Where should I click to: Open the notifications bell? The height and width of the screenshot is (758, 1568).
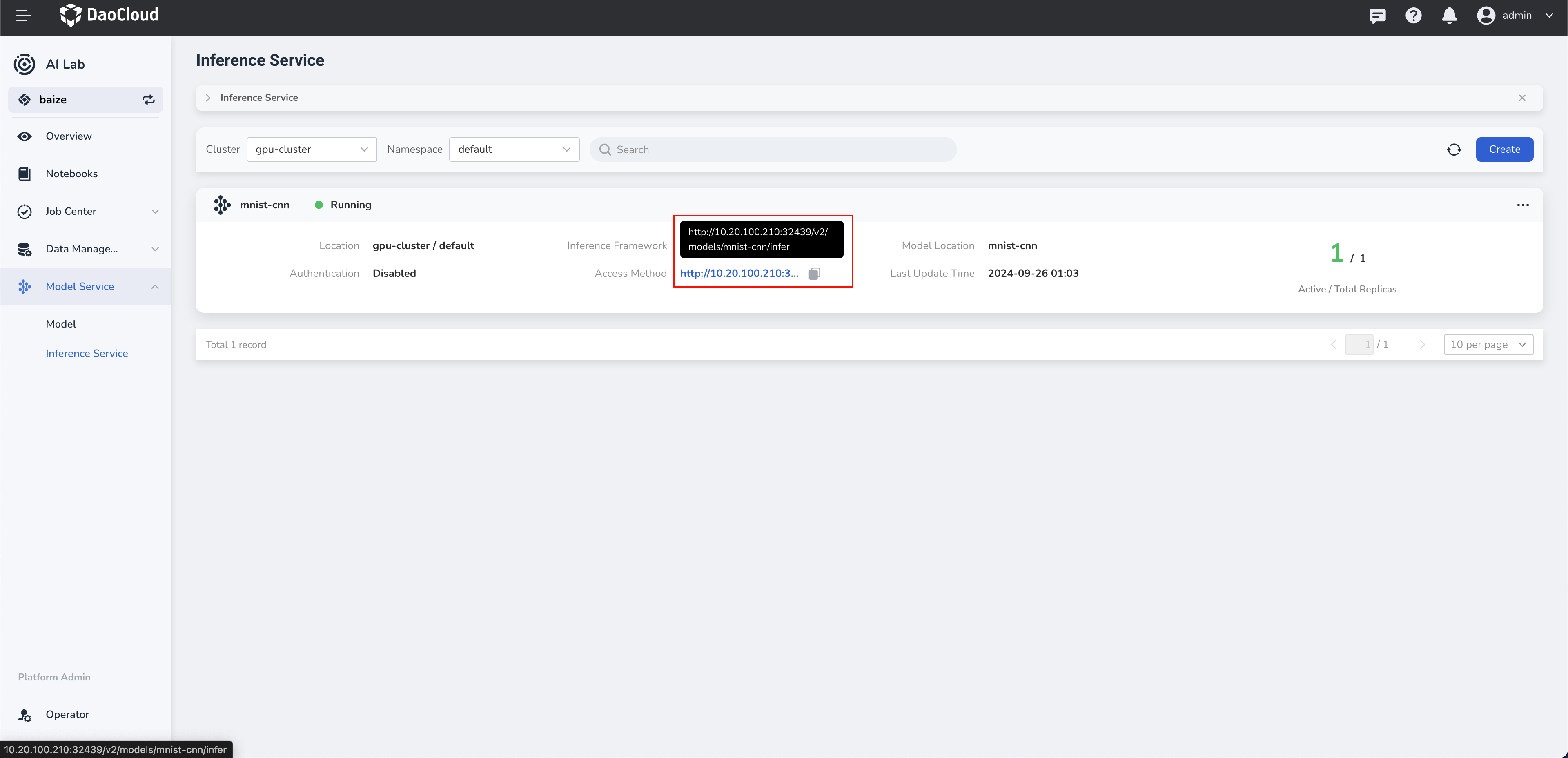tap(1449, 15)
